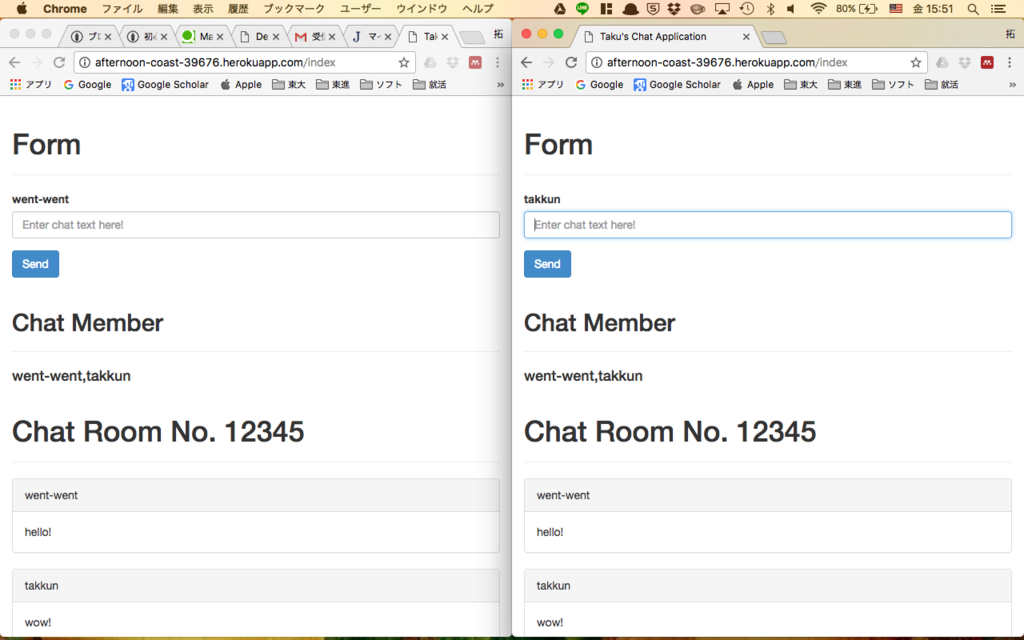Open new tab button in right window
The image size is (1024, 640).
click(774, 37)
